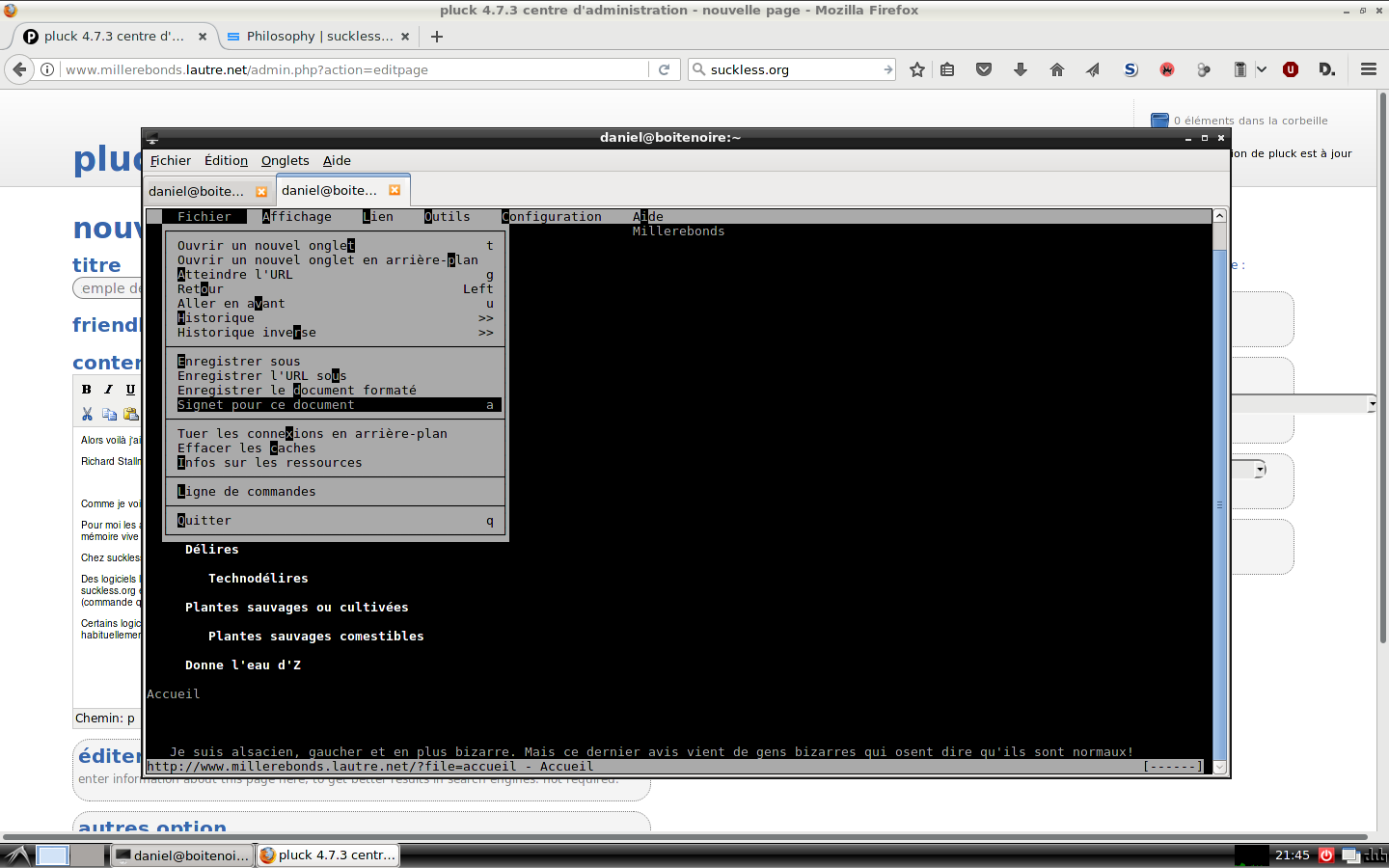Expand the Historique inverse submenu
Image resolution: width=1389 pixels, height=868 pixels.
[x=336, y=333]
